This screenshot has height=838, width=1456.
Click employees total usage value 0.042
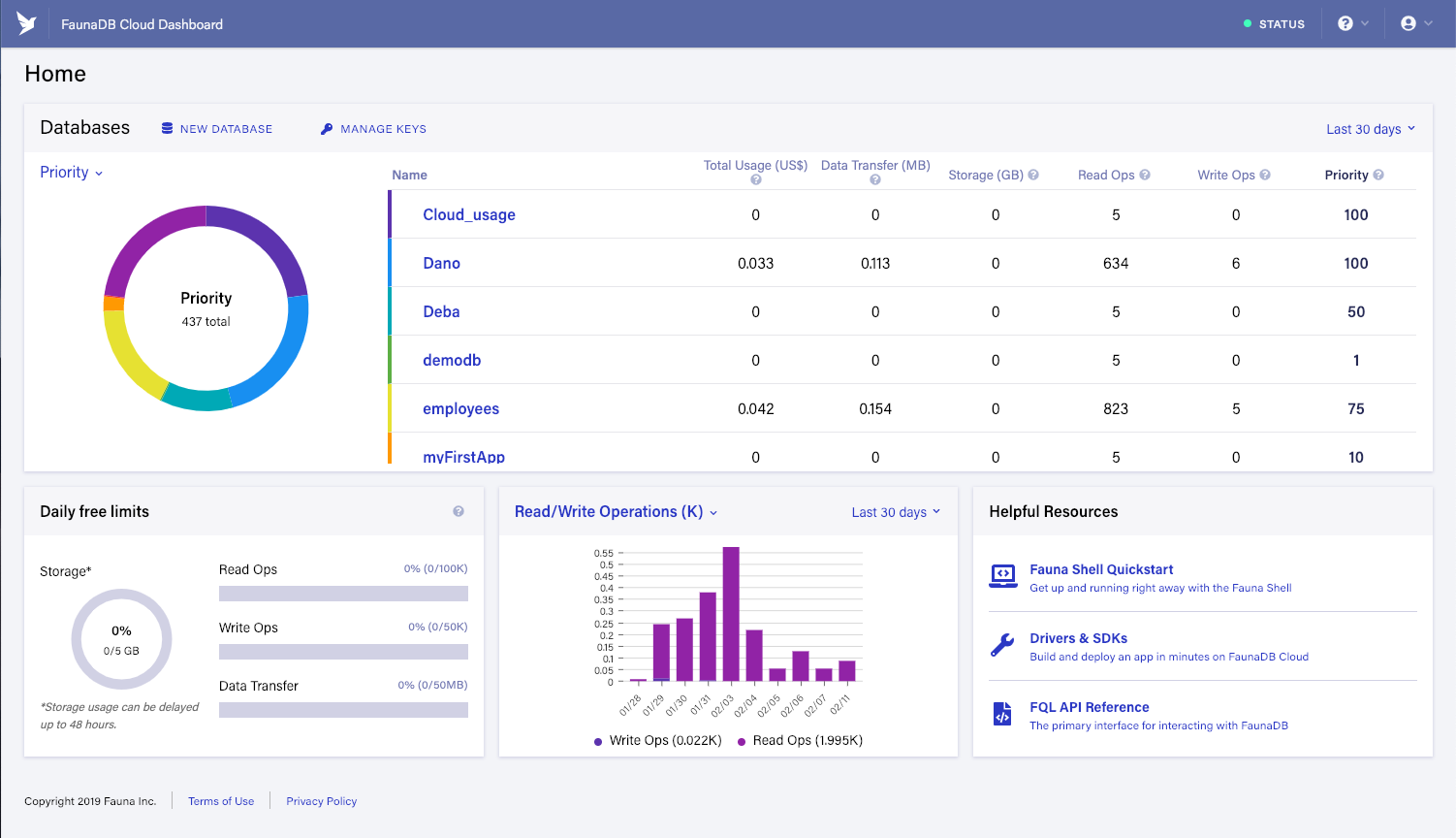[x=755, y=408]
